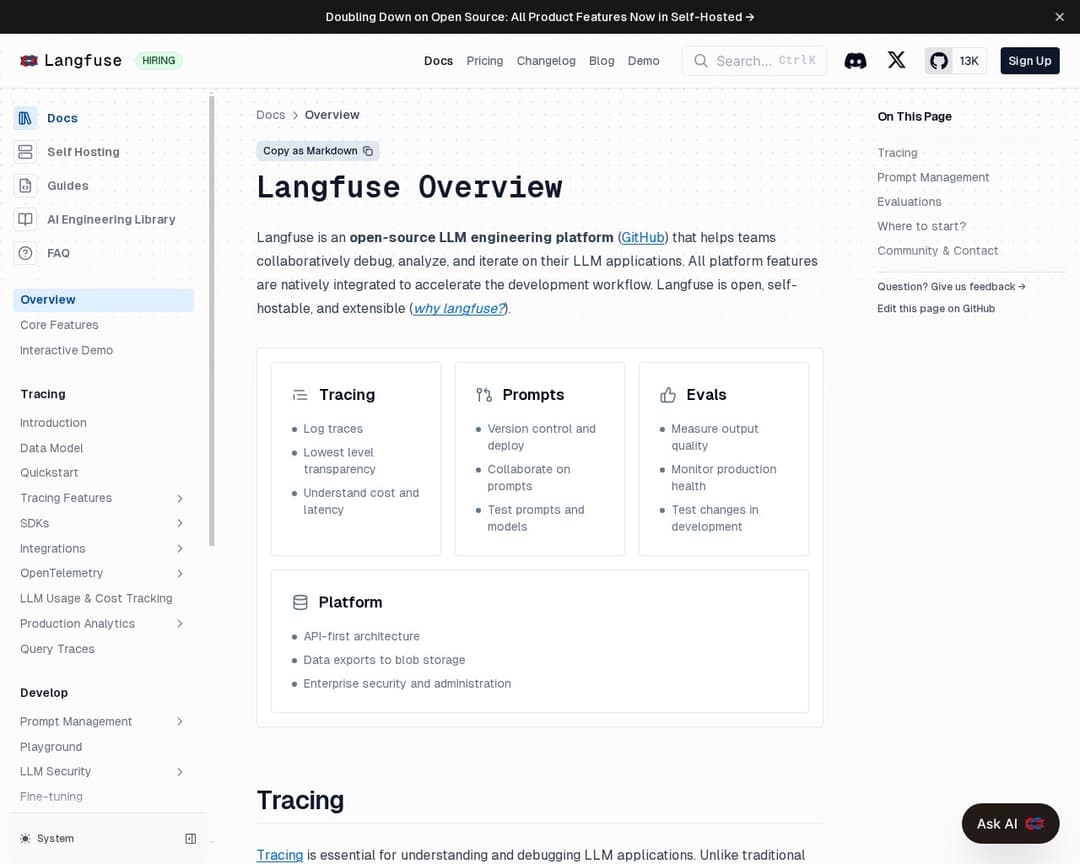Viewport: 1080px width, 864px height.
Task: Open the Blog page
Action: pos(601,61)
